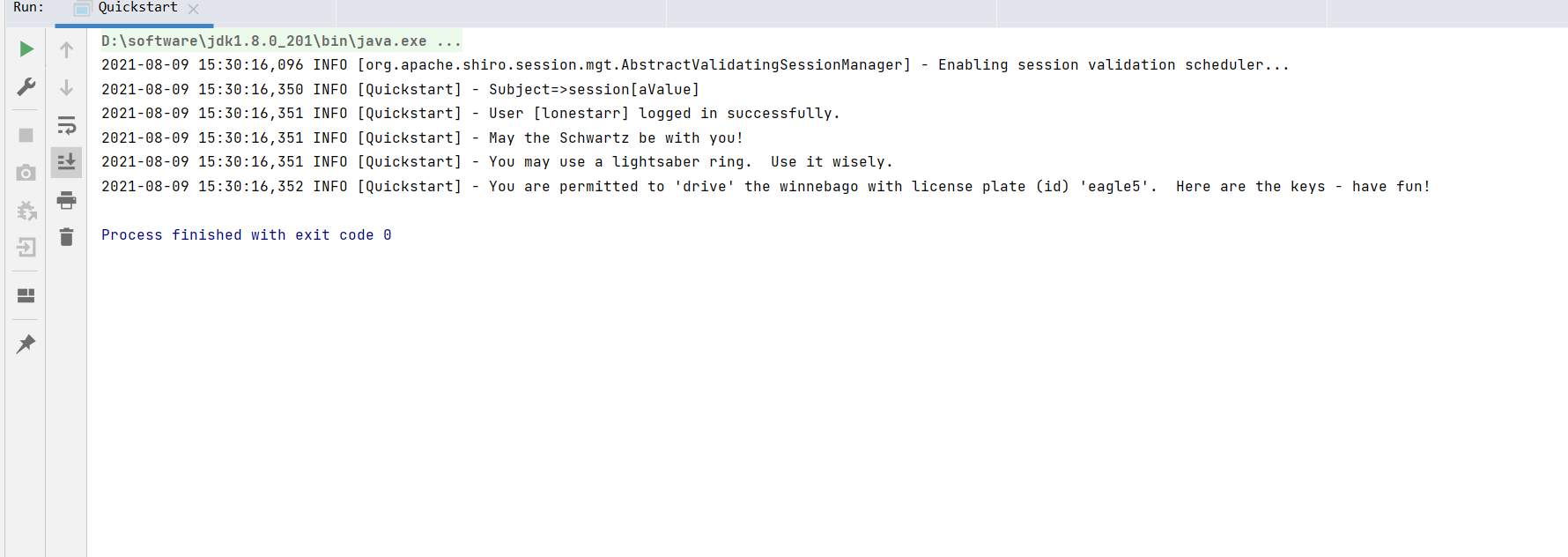
Task: Clear all console output with the trash icon
Action: pyautogui.click(x=66, y=237)
